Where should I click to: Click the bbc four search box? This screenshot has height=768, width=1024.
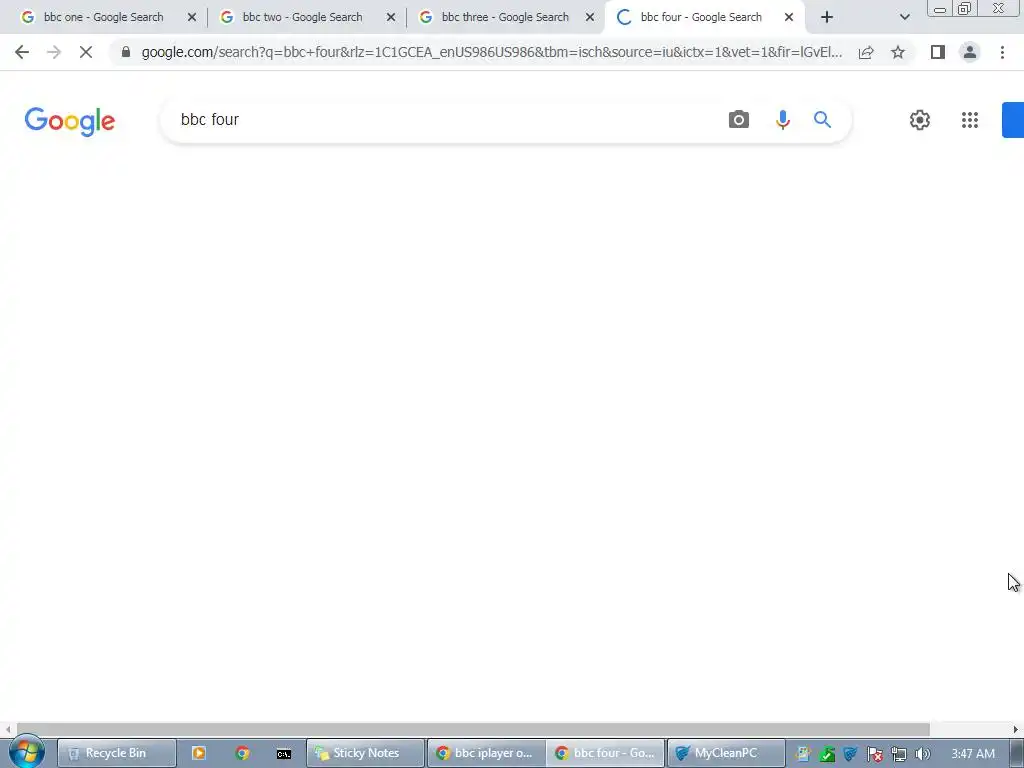point(444,120)
